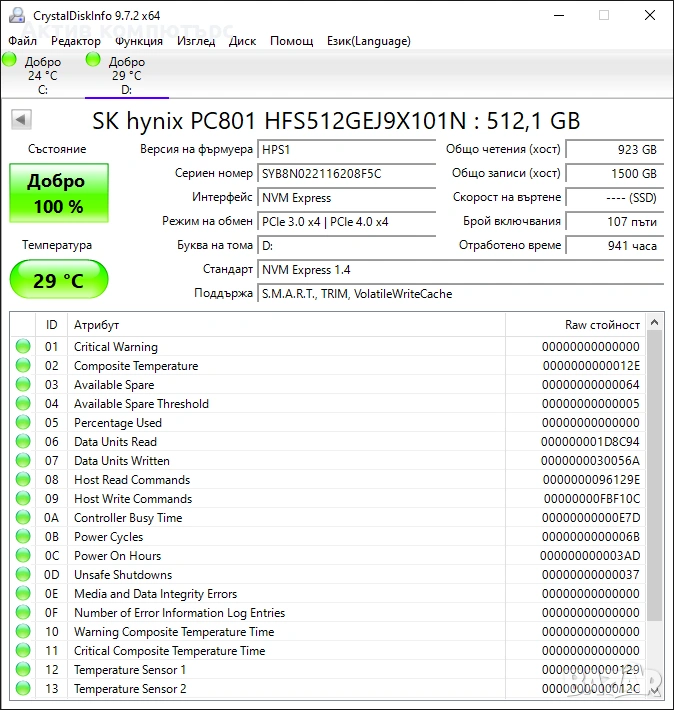Screen dimensions: 674x710
Task: Open the Помощ menu
Action: (x=291, y=41)
